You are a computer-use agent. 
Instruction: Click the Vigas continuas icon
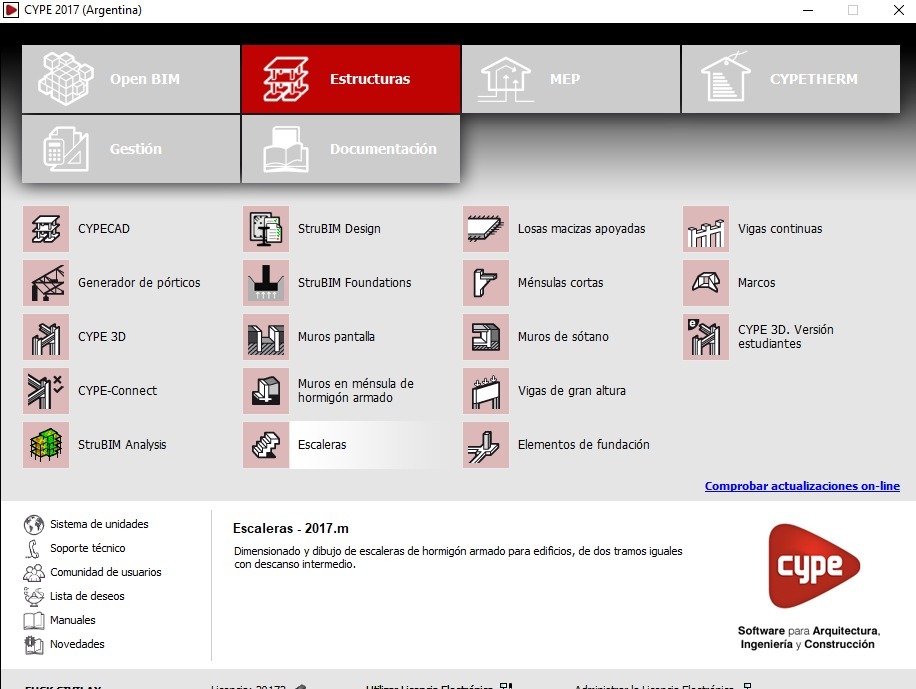706,229
